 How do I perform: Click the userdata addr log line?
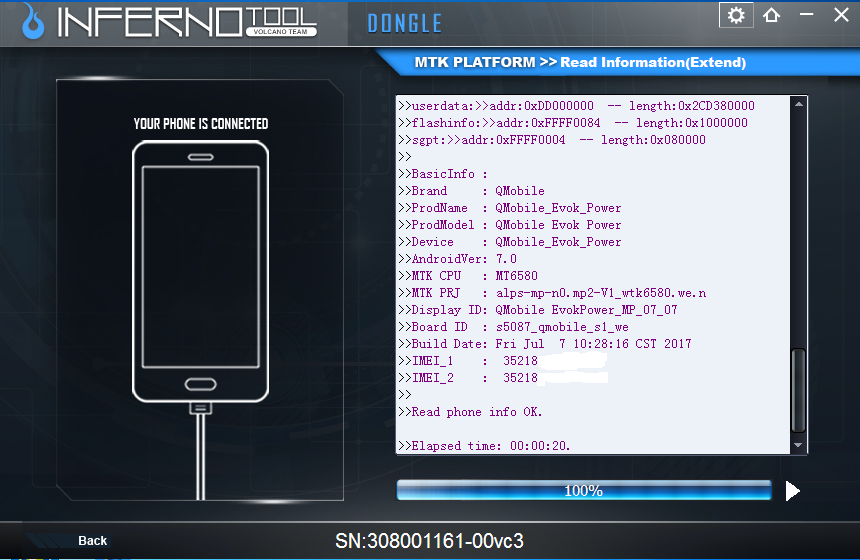(576, 106)
